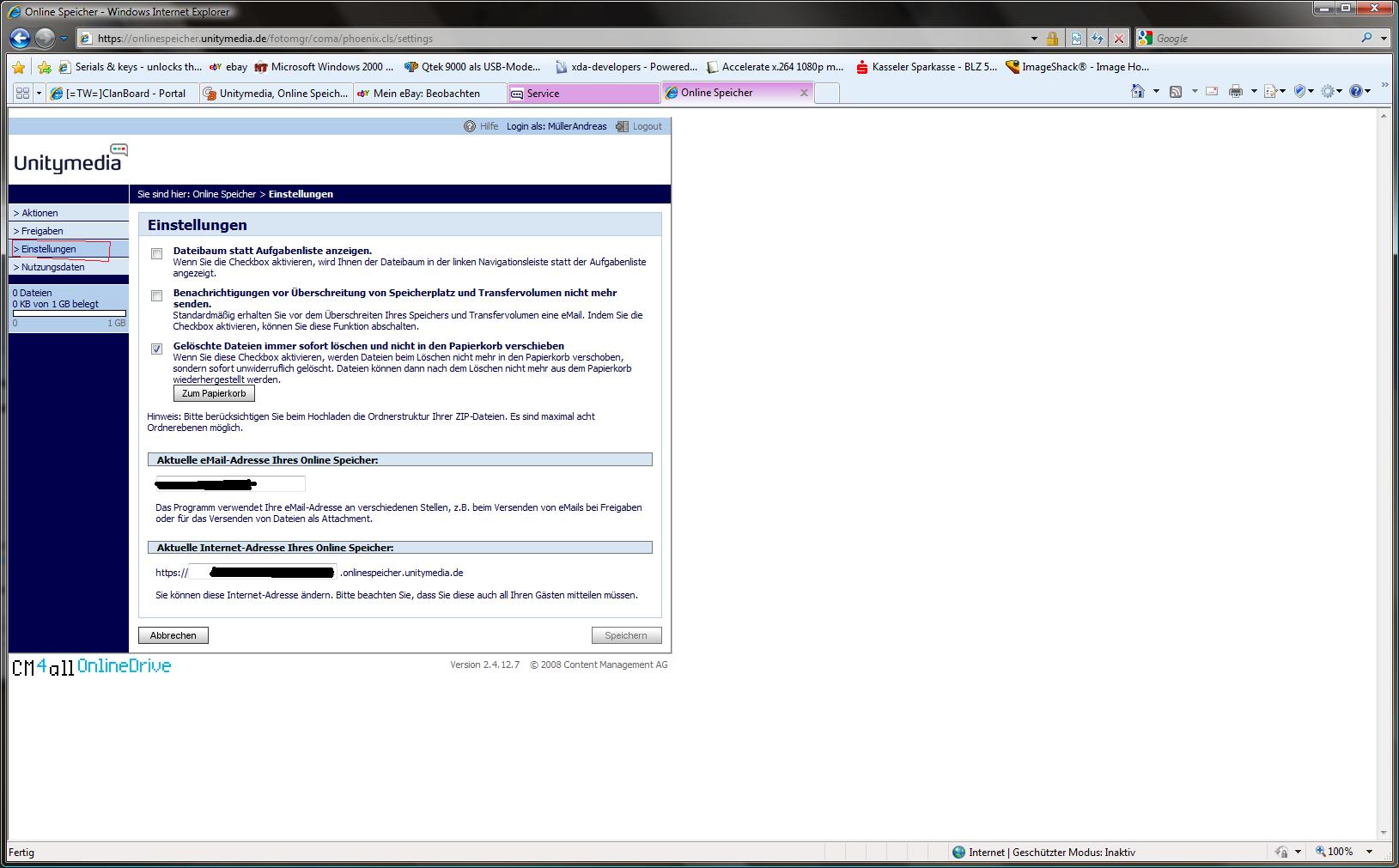
Task: Click the Print icon
Action: (1236, 91)
